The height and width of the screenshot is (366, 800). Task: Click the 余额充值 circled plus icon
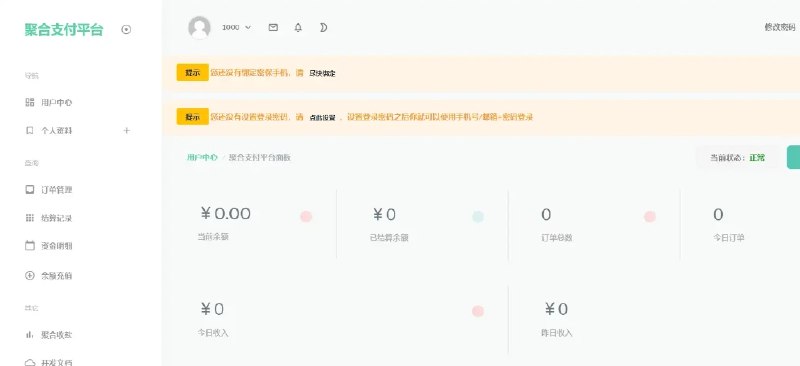[x=30, y=276]
